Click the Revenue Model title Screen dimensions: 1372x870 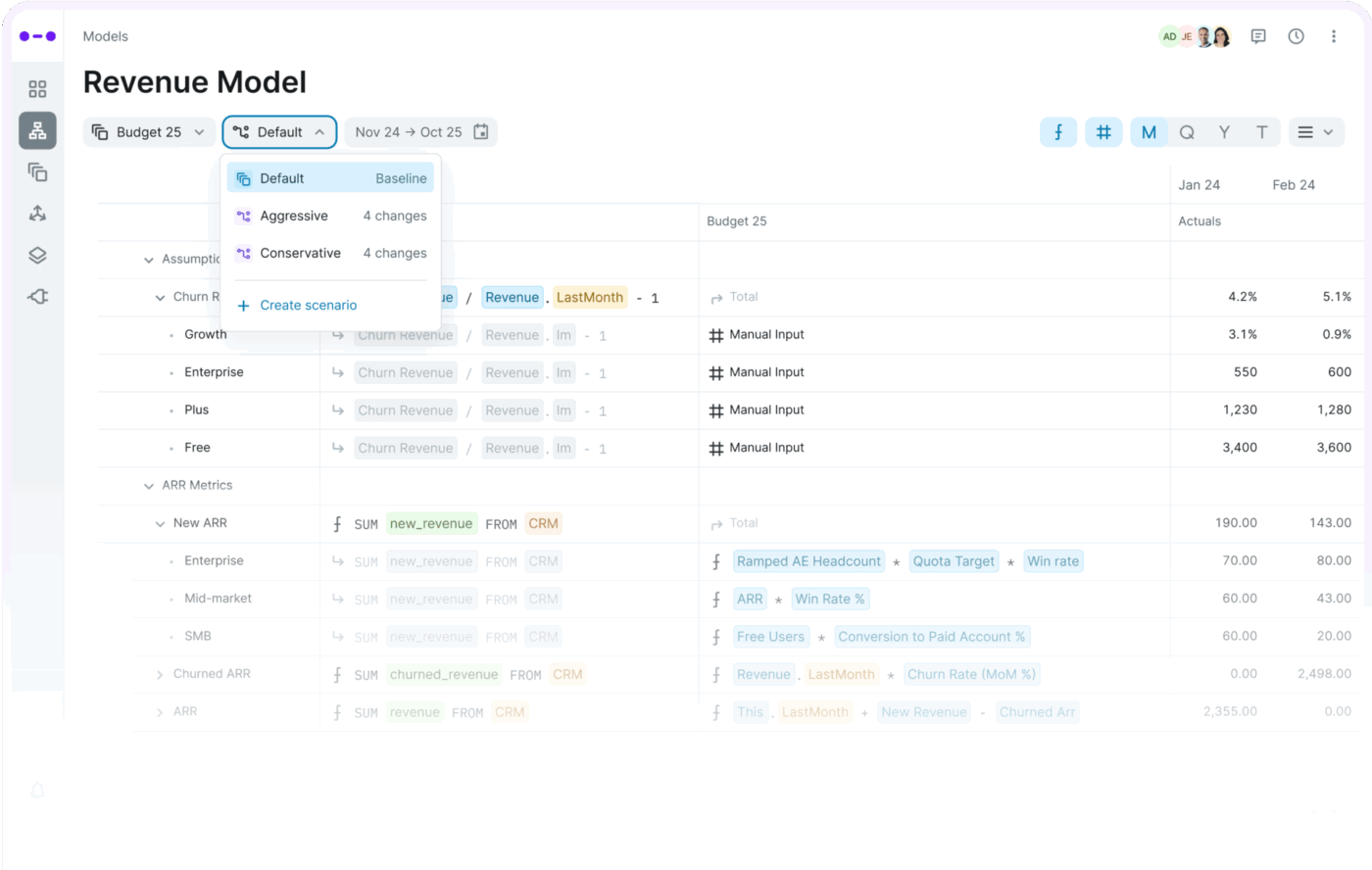point(194,81)
